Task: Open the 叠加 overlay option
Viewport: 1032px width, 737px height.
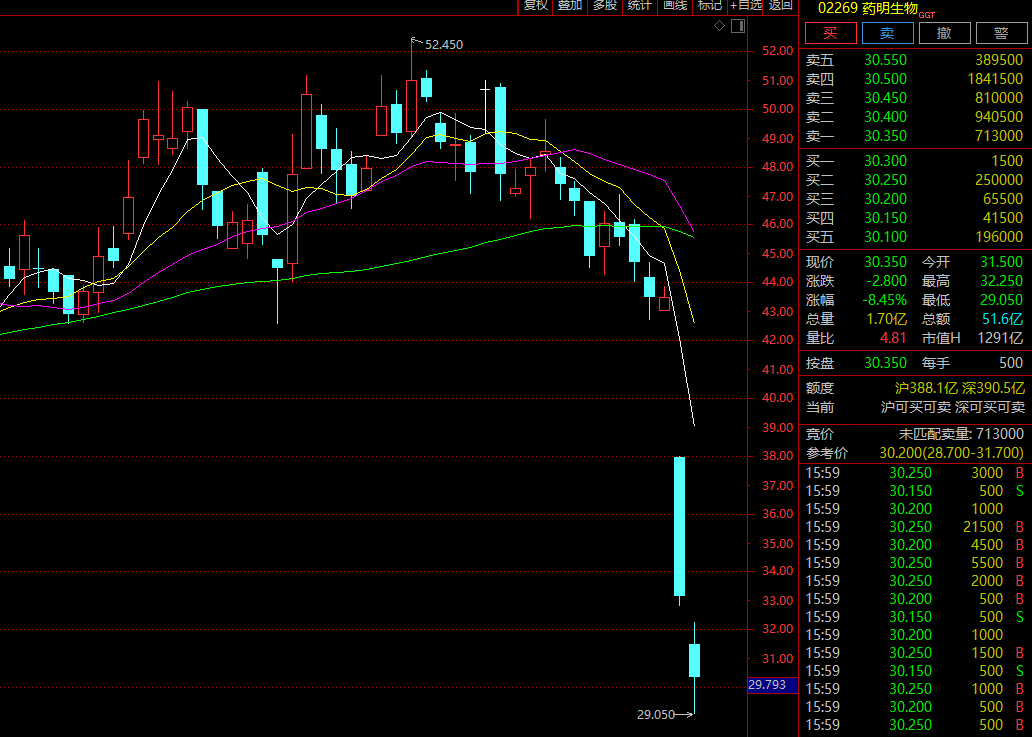Action: point(570,6)
